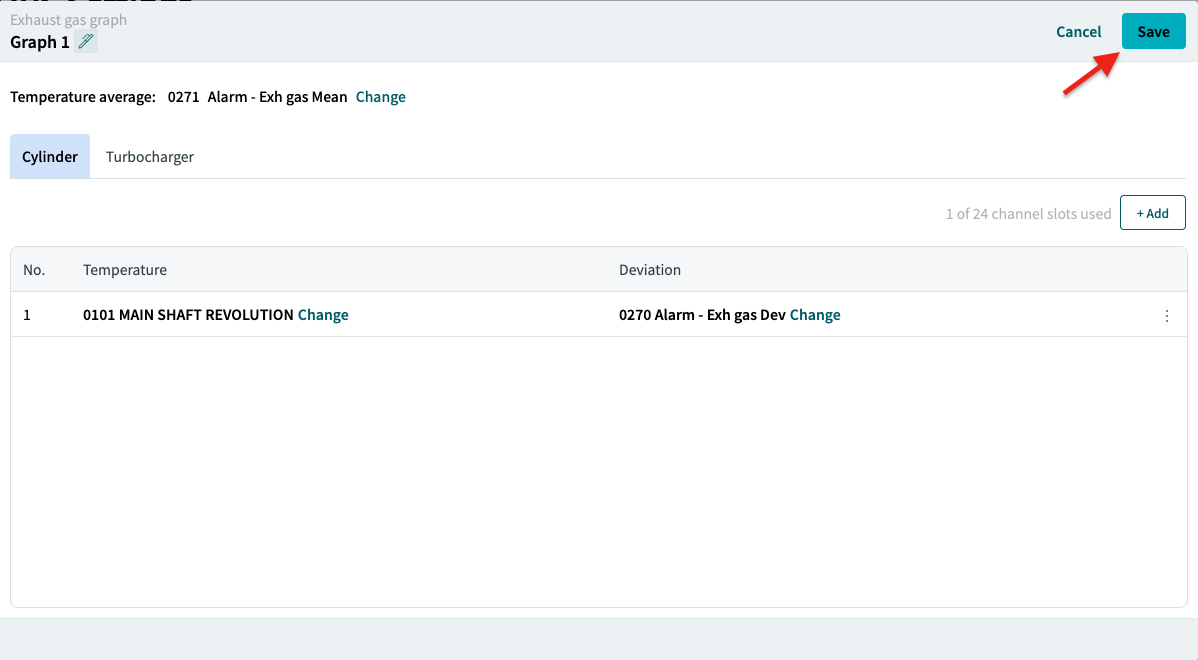The image size is (1198, 660).
Task: Change the 0101 MAIN SHAFT REVOLUTION channel
Action: coord(323,315)
